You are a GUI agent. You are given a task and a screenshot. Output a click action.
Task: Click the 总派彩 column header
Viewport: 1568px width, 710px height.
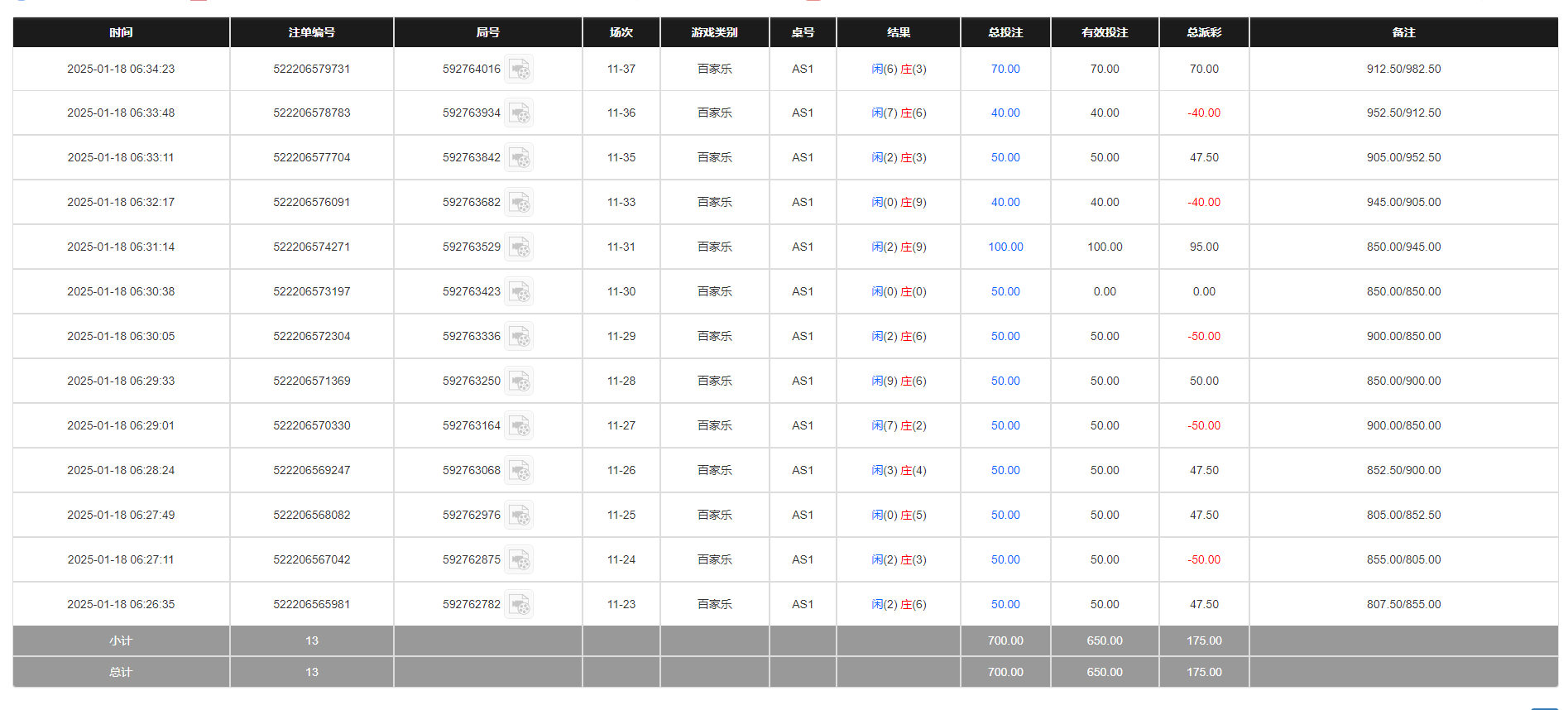coord(1204,32)
